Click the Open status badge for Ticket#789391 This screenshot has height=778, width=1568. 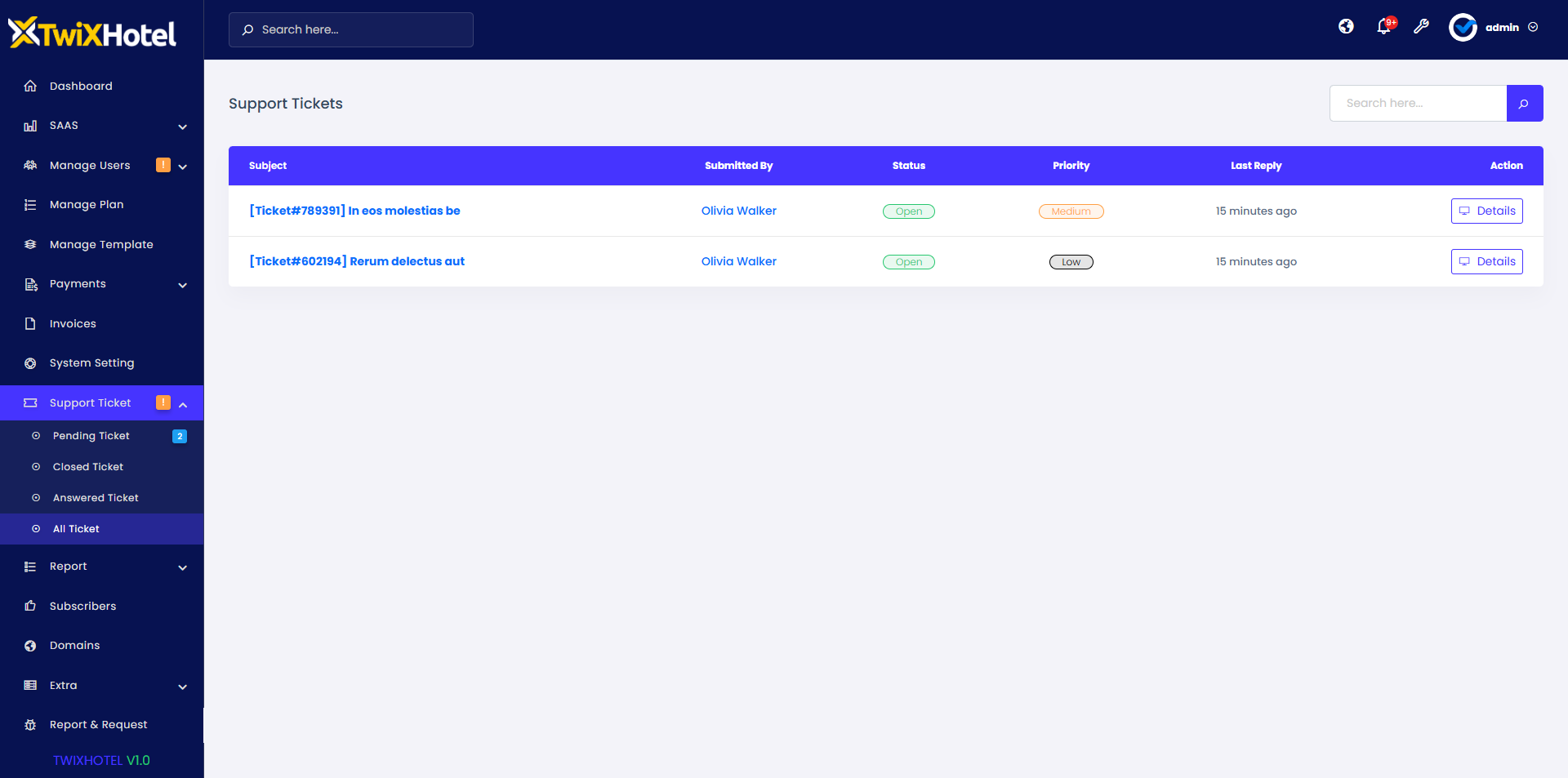[908, 211]
